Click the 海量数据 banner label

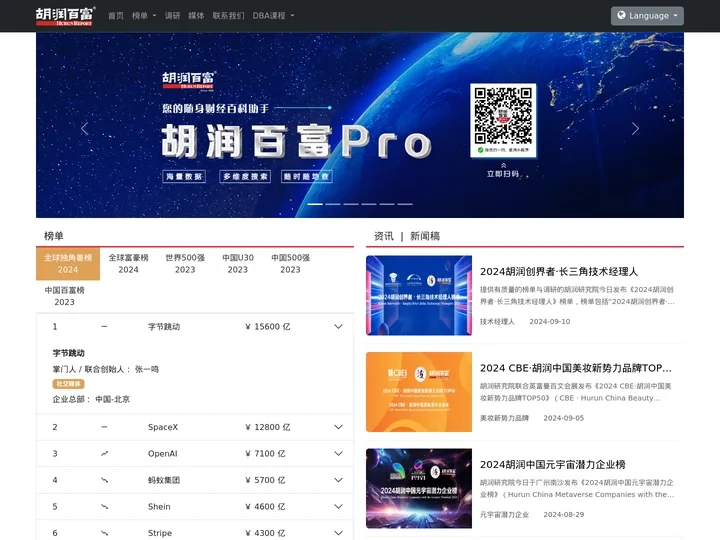(184, 176)
